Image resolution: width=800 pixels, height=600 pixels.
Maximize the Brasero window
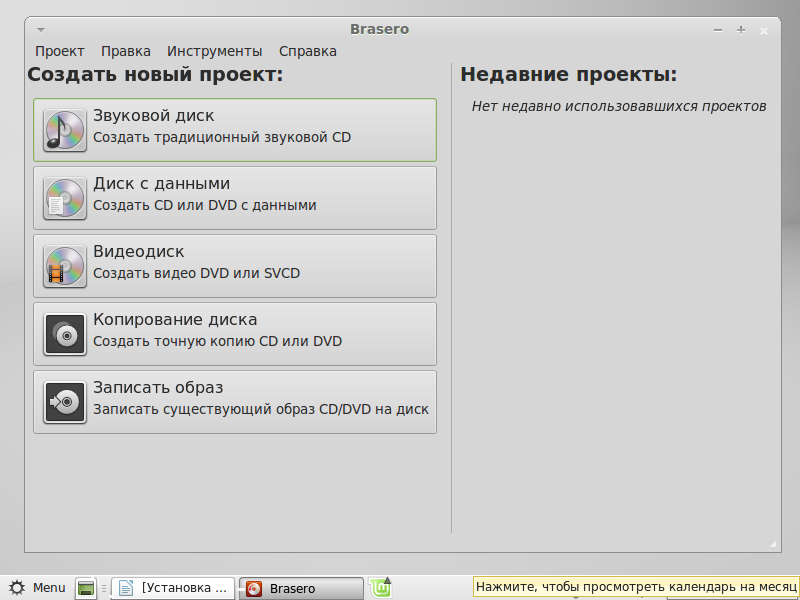point(741,31)
